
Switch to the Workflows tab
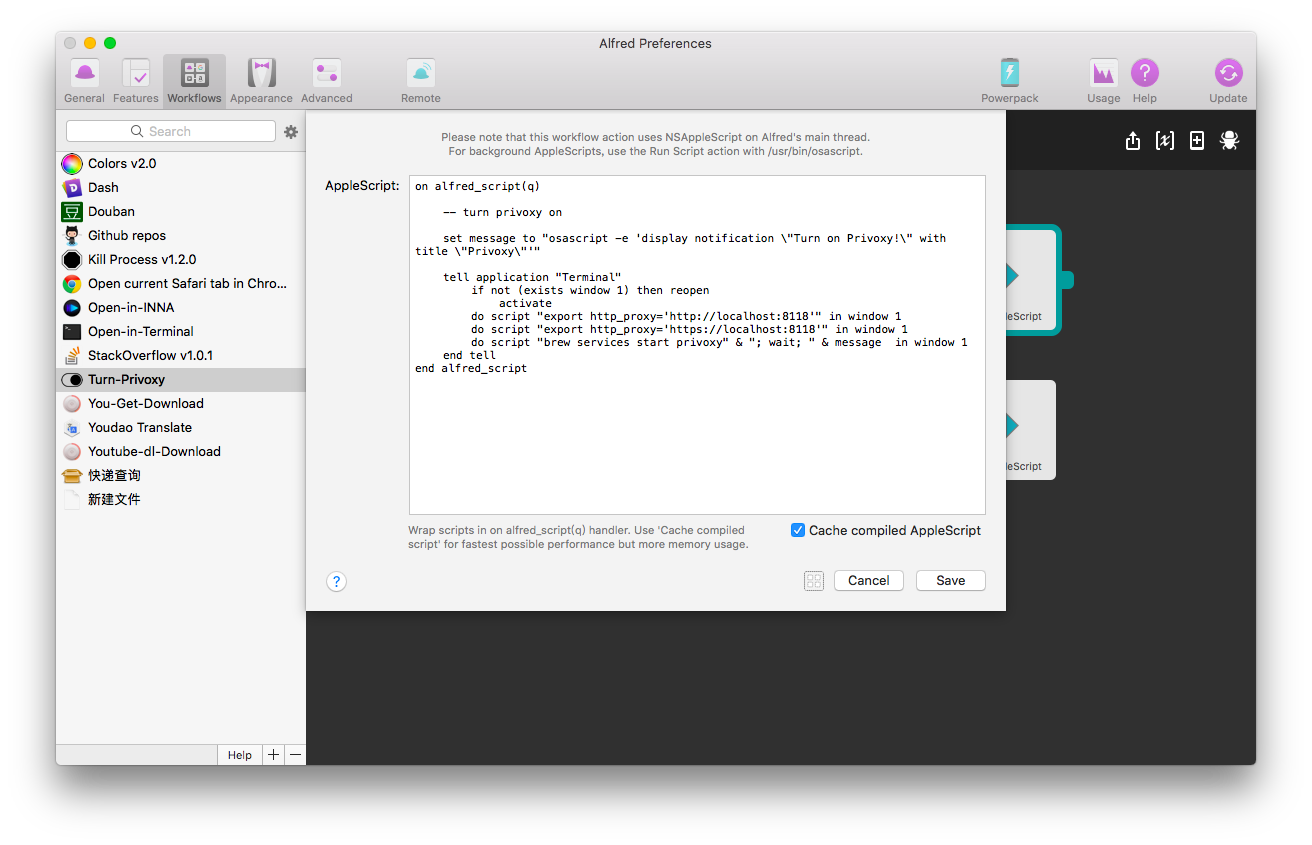pyautogui.click(x=194, y=80)
